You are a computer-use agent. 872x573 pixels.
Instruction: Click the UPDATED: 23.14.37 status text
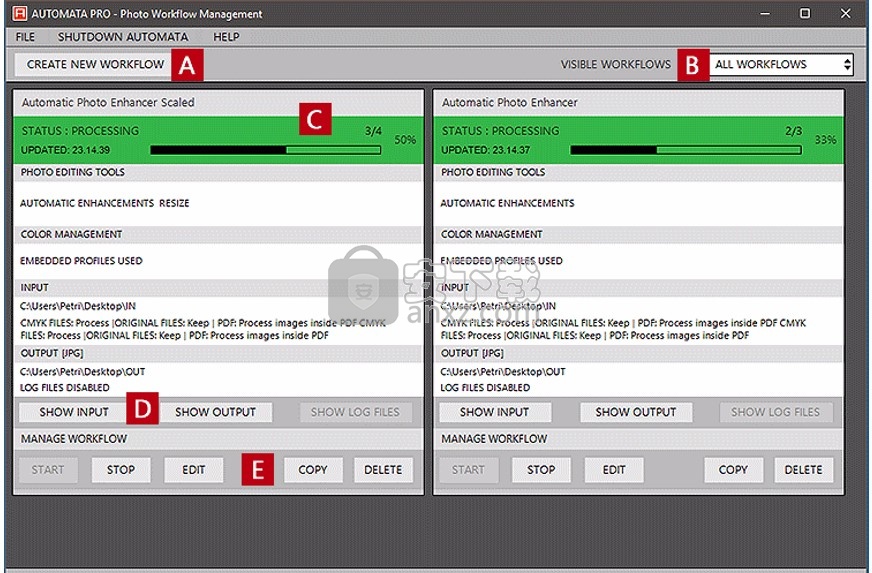[x=486, y=150]
